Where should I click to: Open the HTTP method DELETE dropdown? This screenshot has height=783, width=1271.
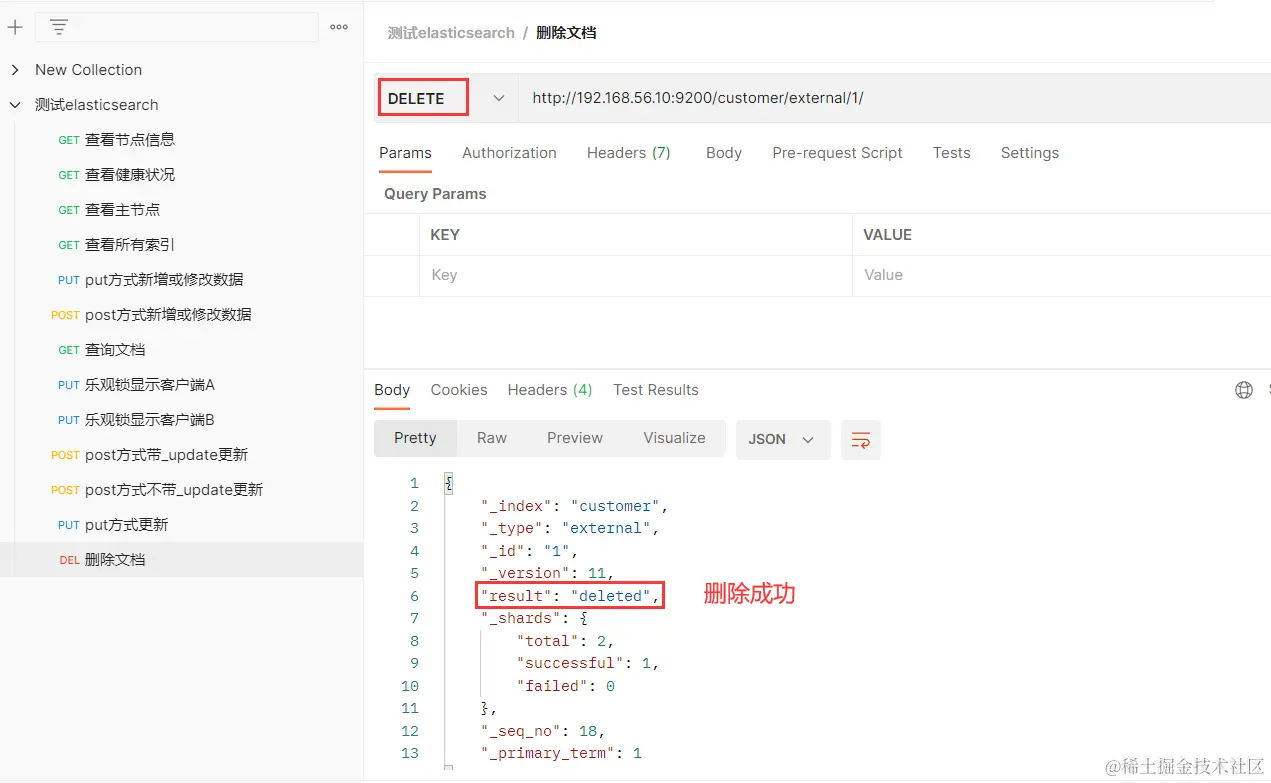click(x=499, y=98)
